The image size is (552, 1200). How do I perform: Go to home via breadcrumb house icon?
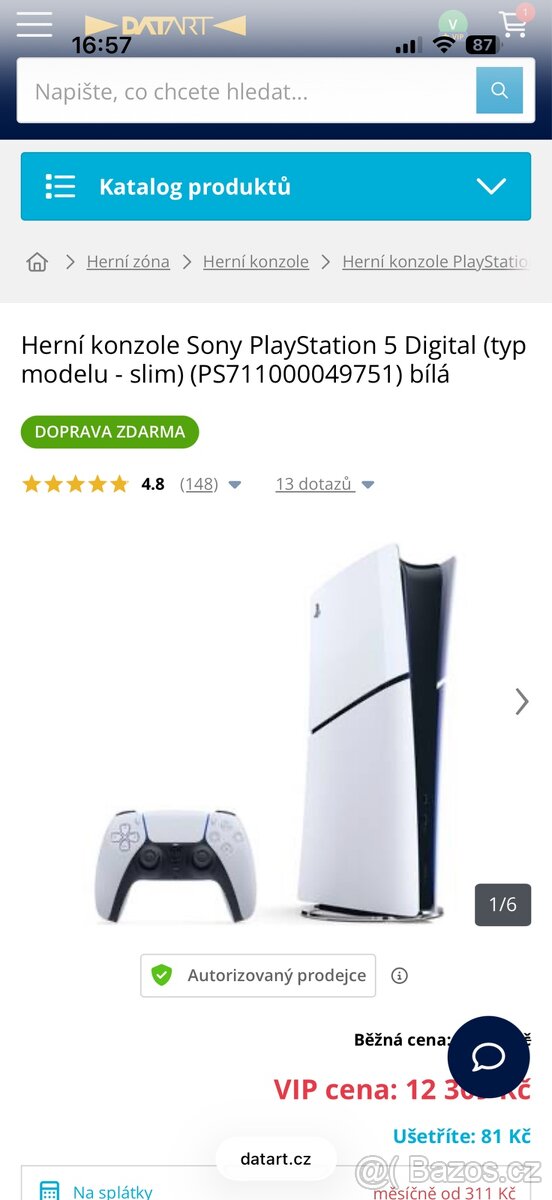click(37, 262)
